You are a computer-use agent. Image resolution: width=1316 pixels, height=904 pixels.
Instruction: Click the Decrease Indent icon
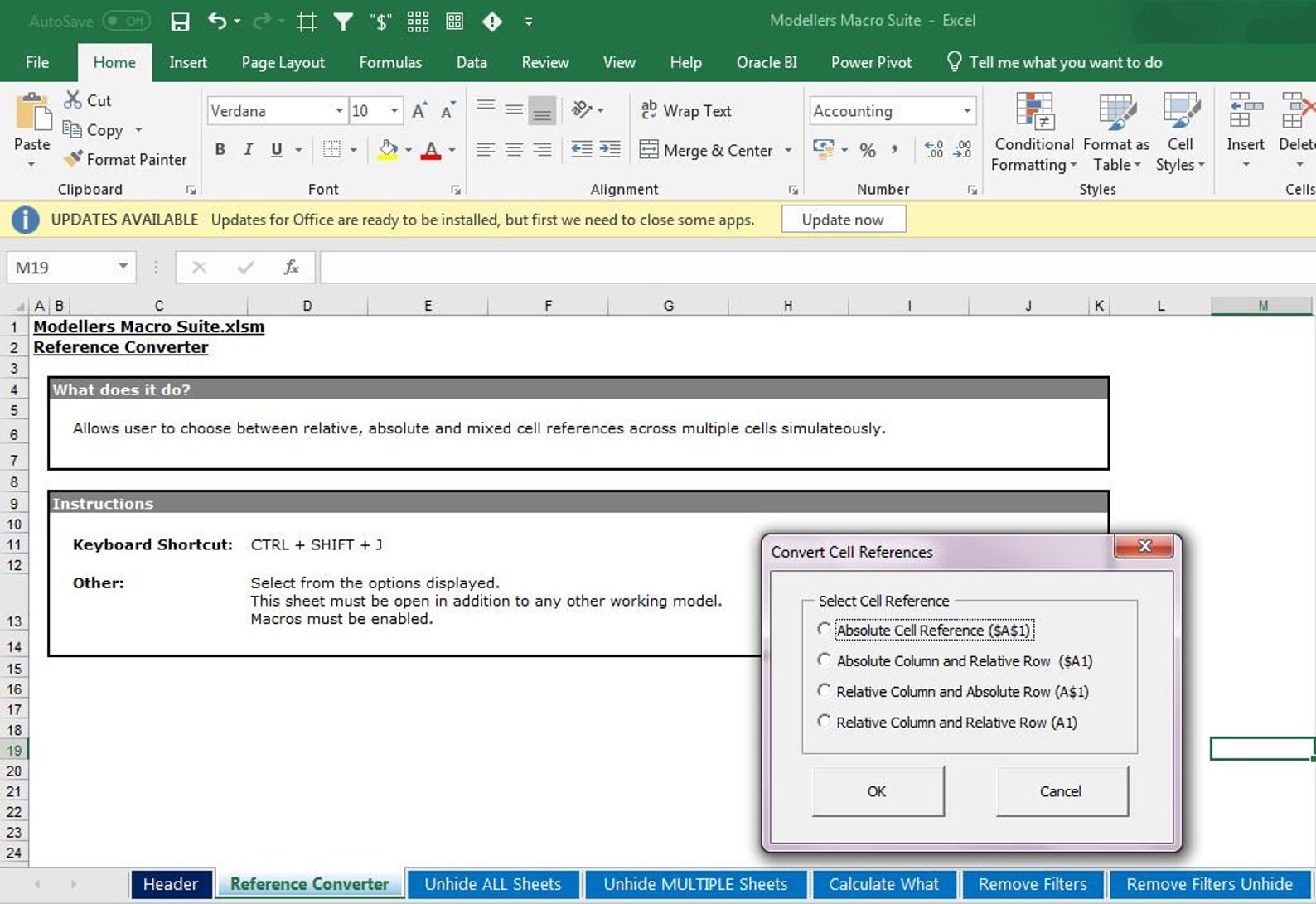tap(582, 149)
